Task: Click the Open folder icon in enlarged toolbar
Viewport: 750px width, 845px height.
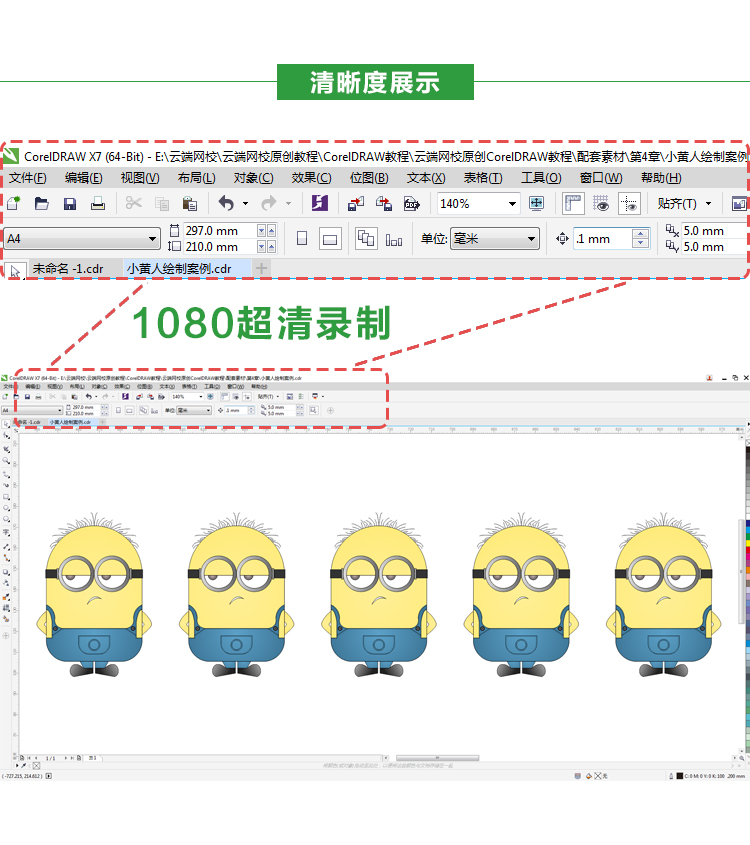Action: click(42, 204)
